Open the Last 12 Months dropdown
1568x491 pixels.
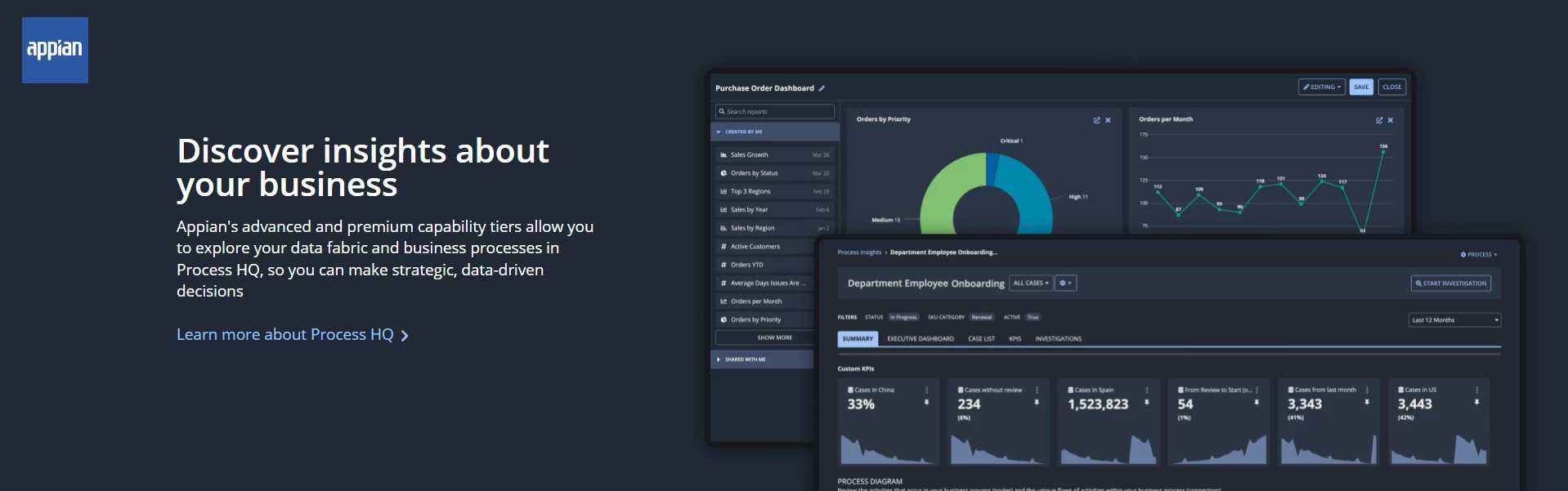(x=1454, y=320)
